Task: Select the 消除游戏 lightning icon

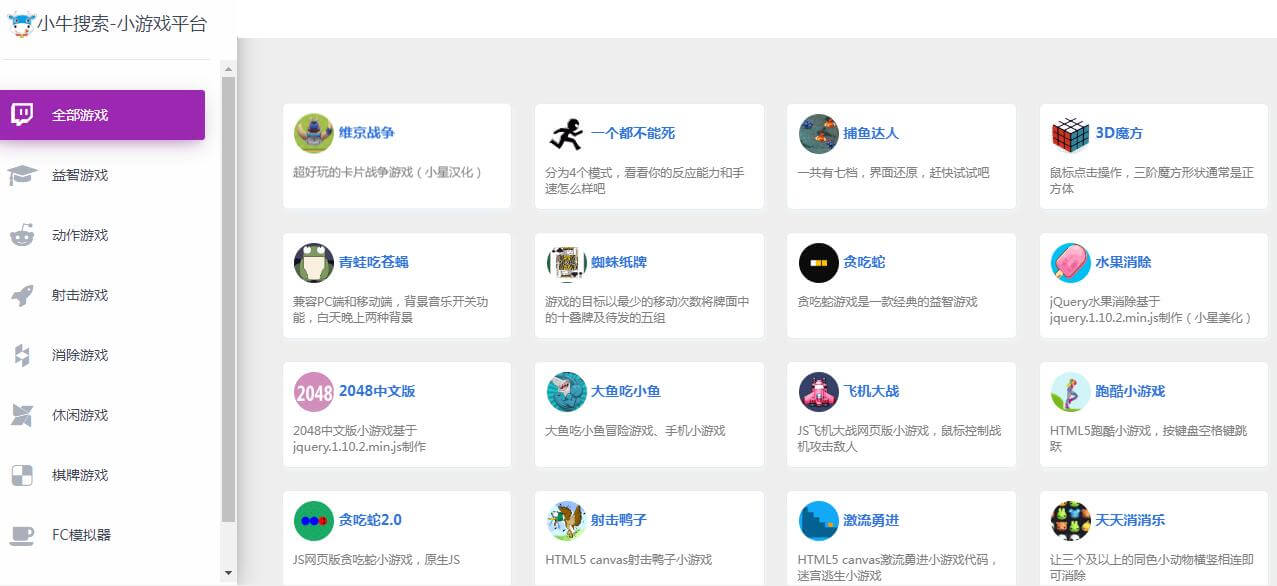Action: 23,355
